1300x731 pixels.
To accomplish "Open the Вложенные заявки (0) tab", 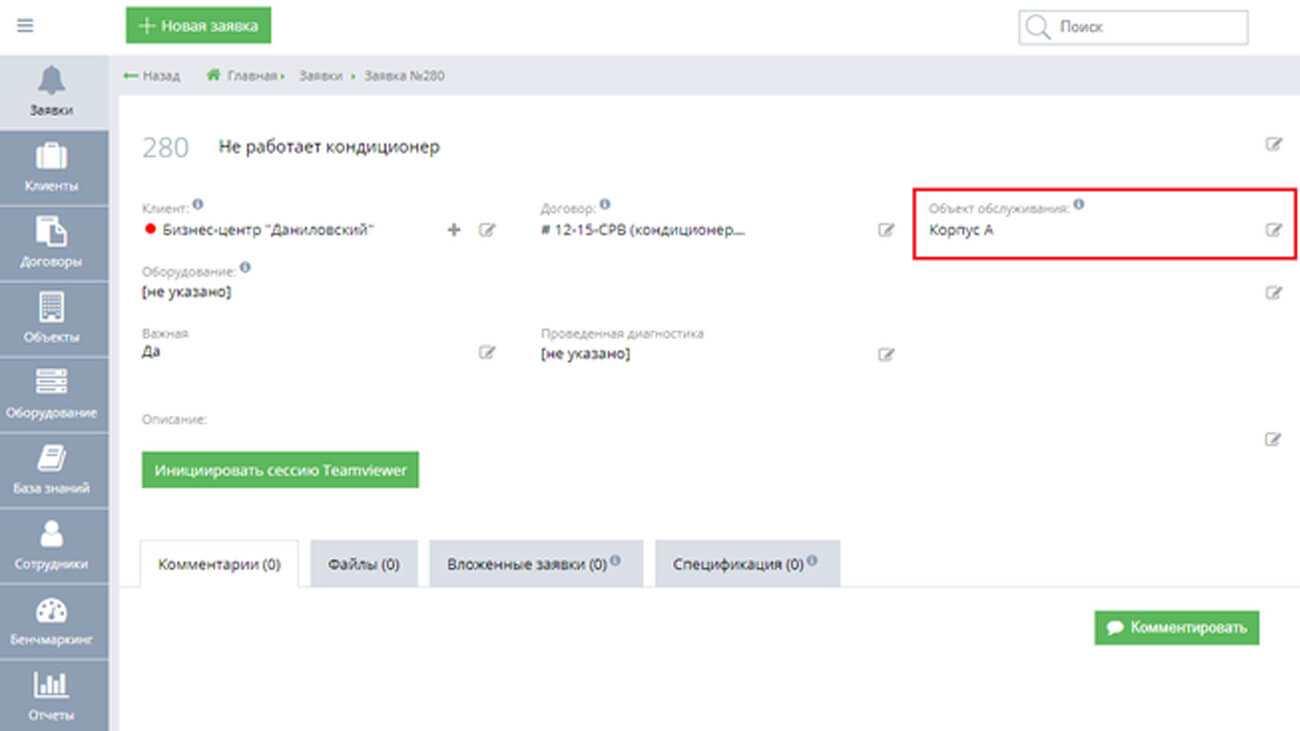I will click(x=534, y=564).
